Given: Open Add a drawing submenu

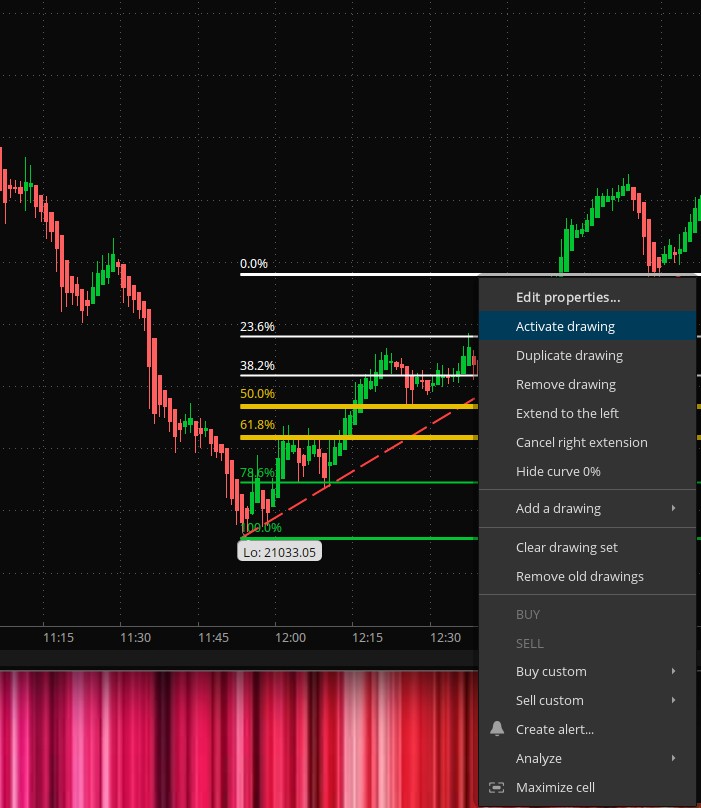Looking at the screenshot, I should pos(587,509).
